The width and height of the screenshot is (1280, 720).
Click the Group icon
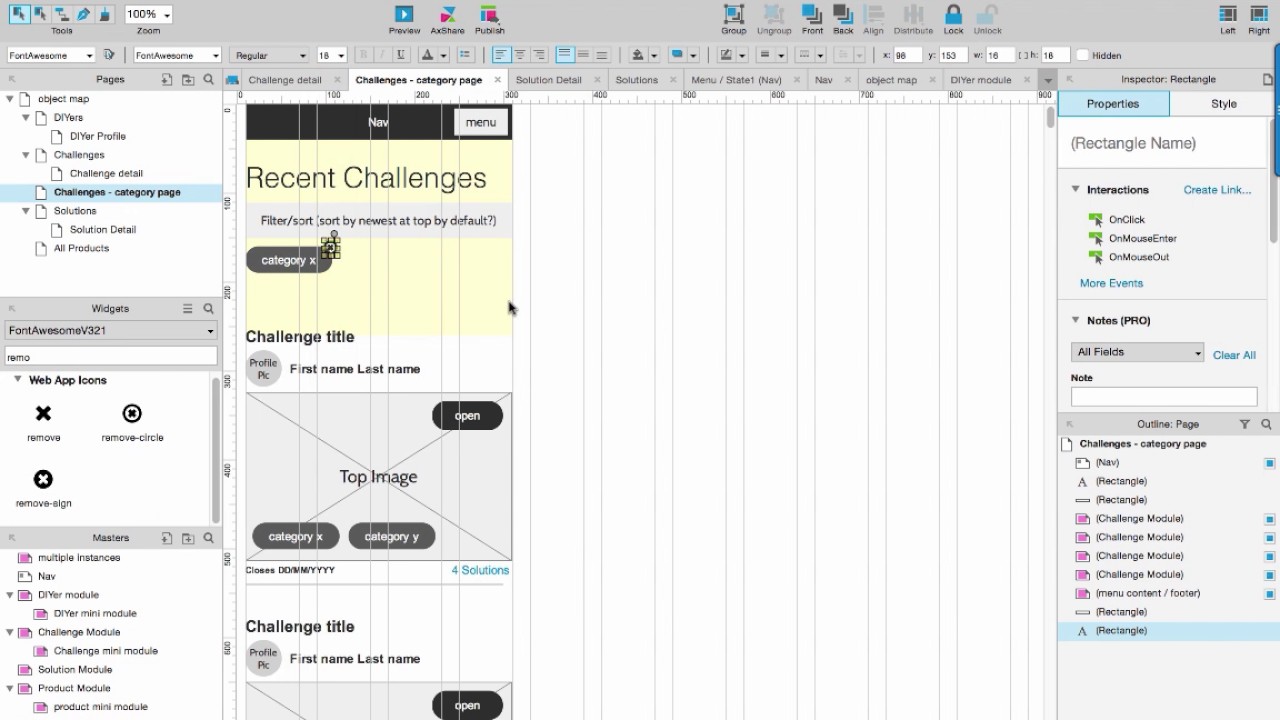click(734, 14)
